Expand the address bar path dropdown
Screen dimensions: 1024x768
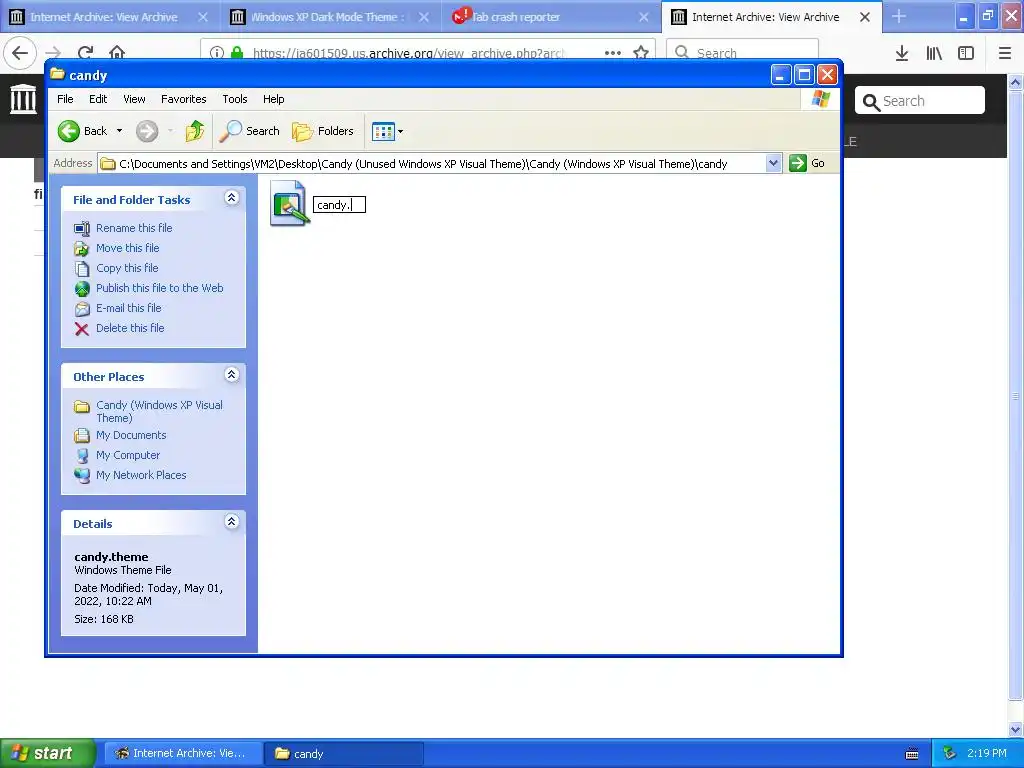click(773, 163)
